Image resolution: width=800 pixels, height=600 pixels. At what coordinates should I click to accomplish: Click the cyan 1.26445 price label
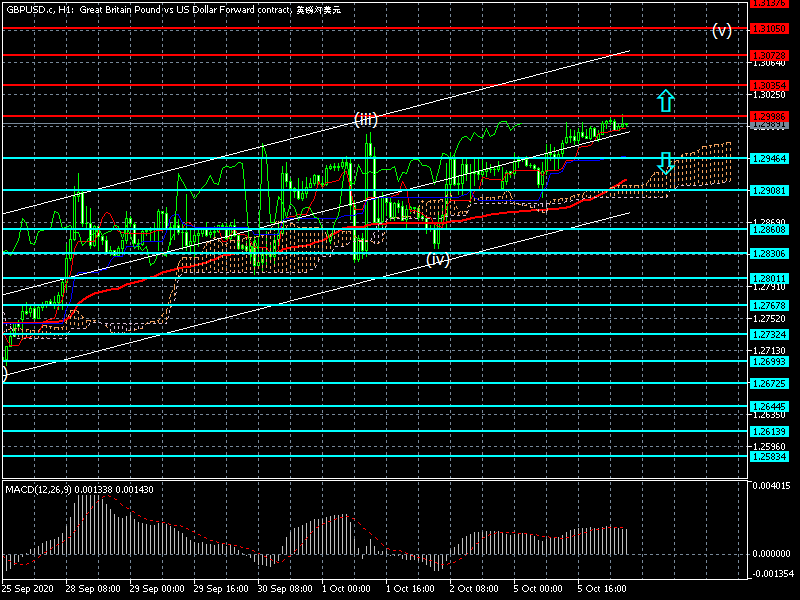[769, 407]
